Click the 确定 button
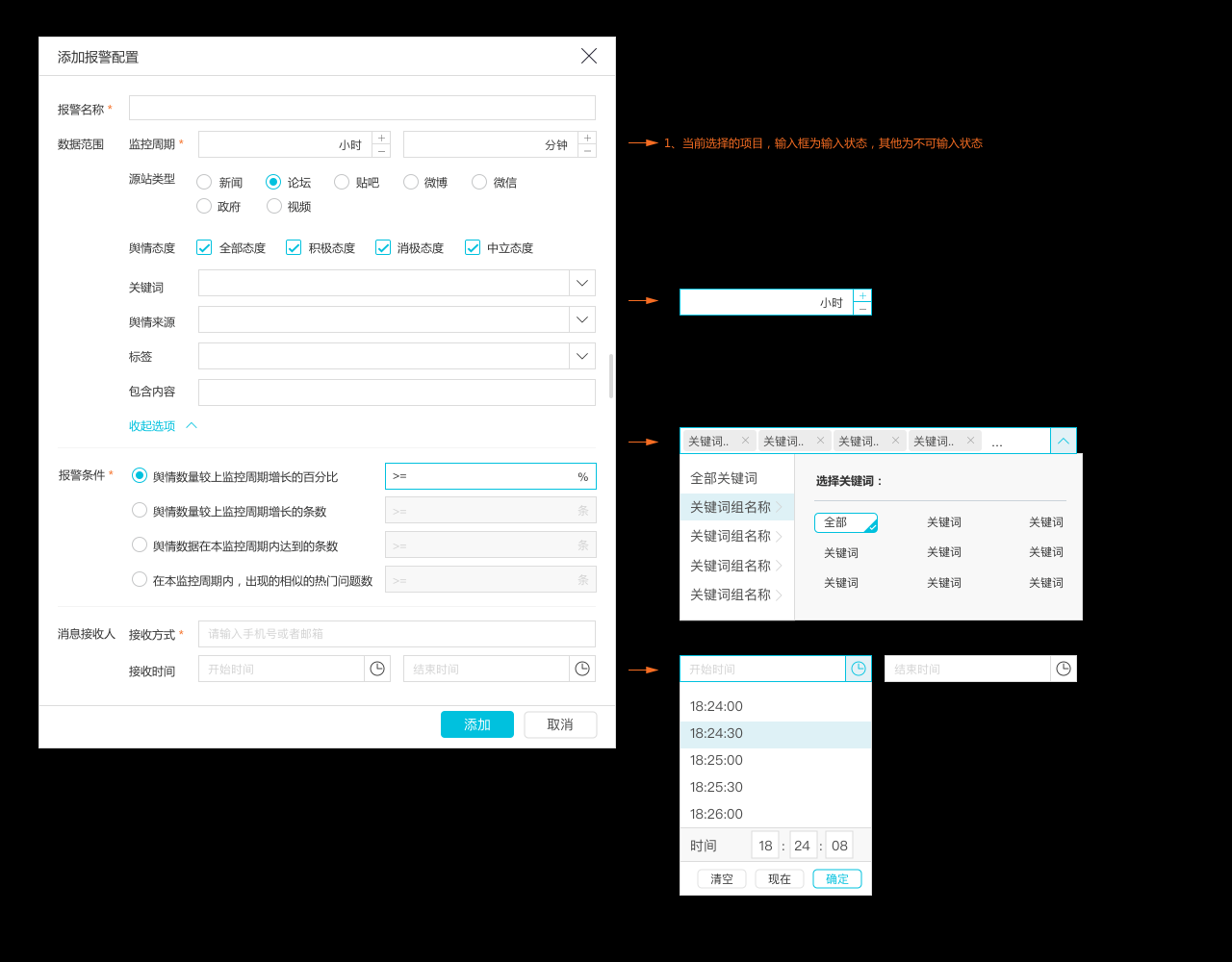This screenshot has height=962, width=1232. 837,878
